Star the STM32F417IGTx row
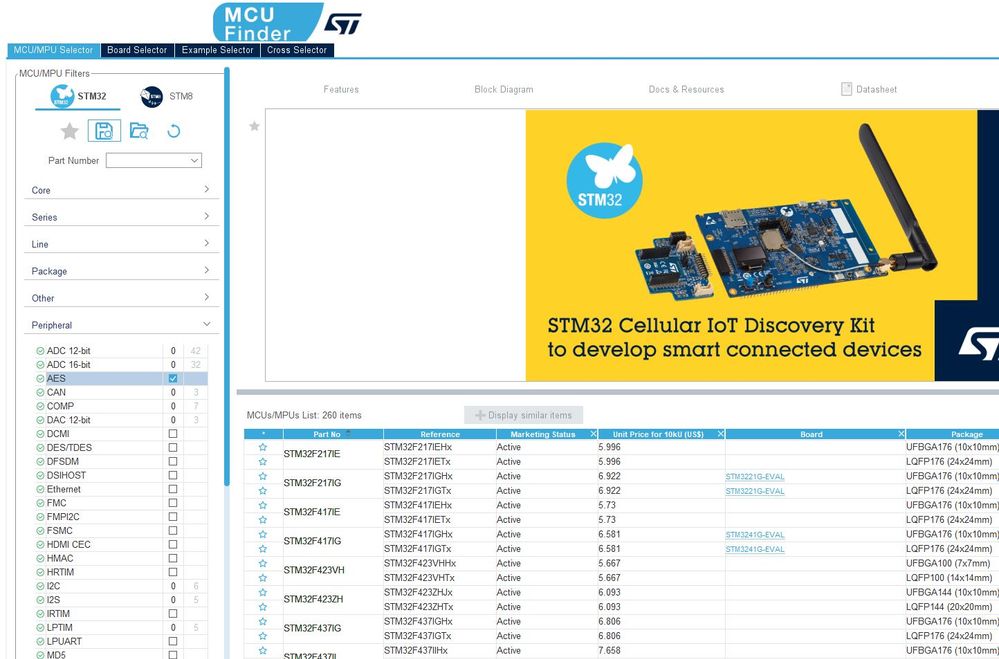 (x=262, y=549)
